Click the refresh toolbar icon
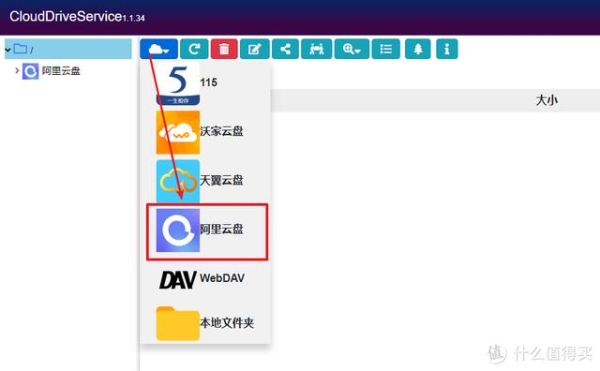 [x=194, y=49]
